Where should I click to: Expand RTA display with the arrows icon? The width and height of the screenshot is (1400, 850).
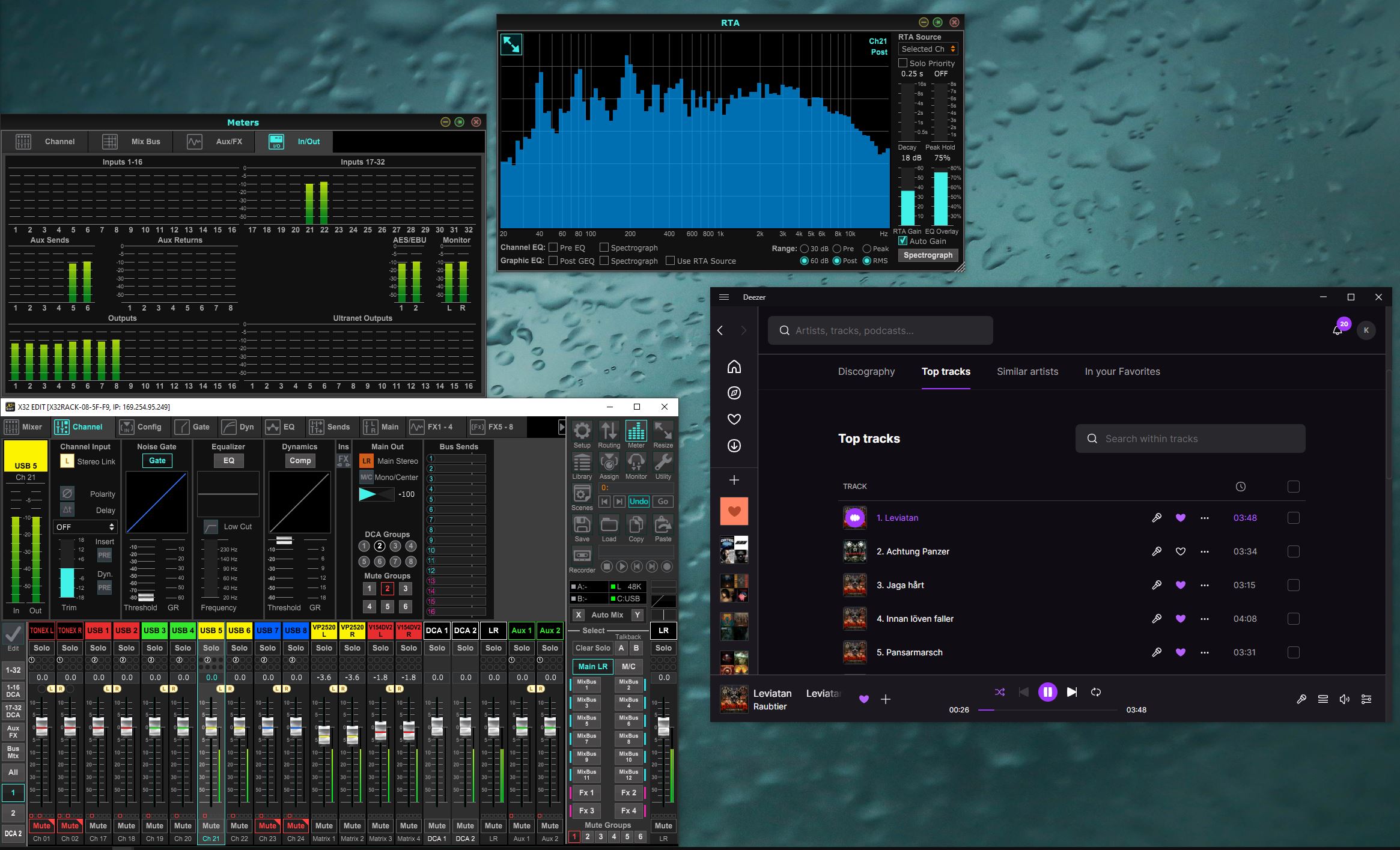tap(511, 44)
